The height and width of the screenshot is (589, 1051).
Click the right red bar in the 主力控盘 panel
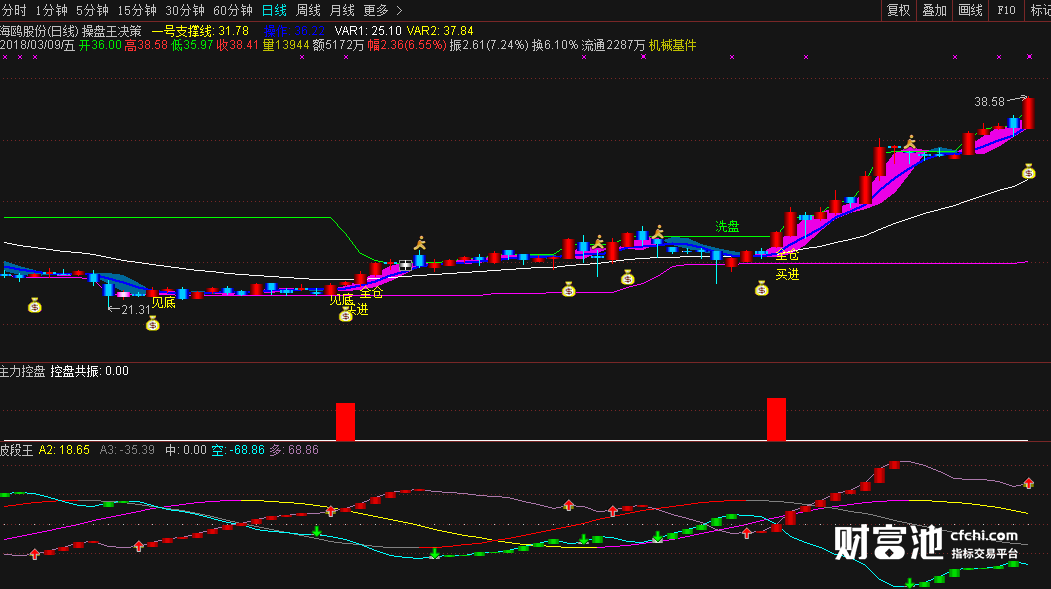tap(776, 419)
